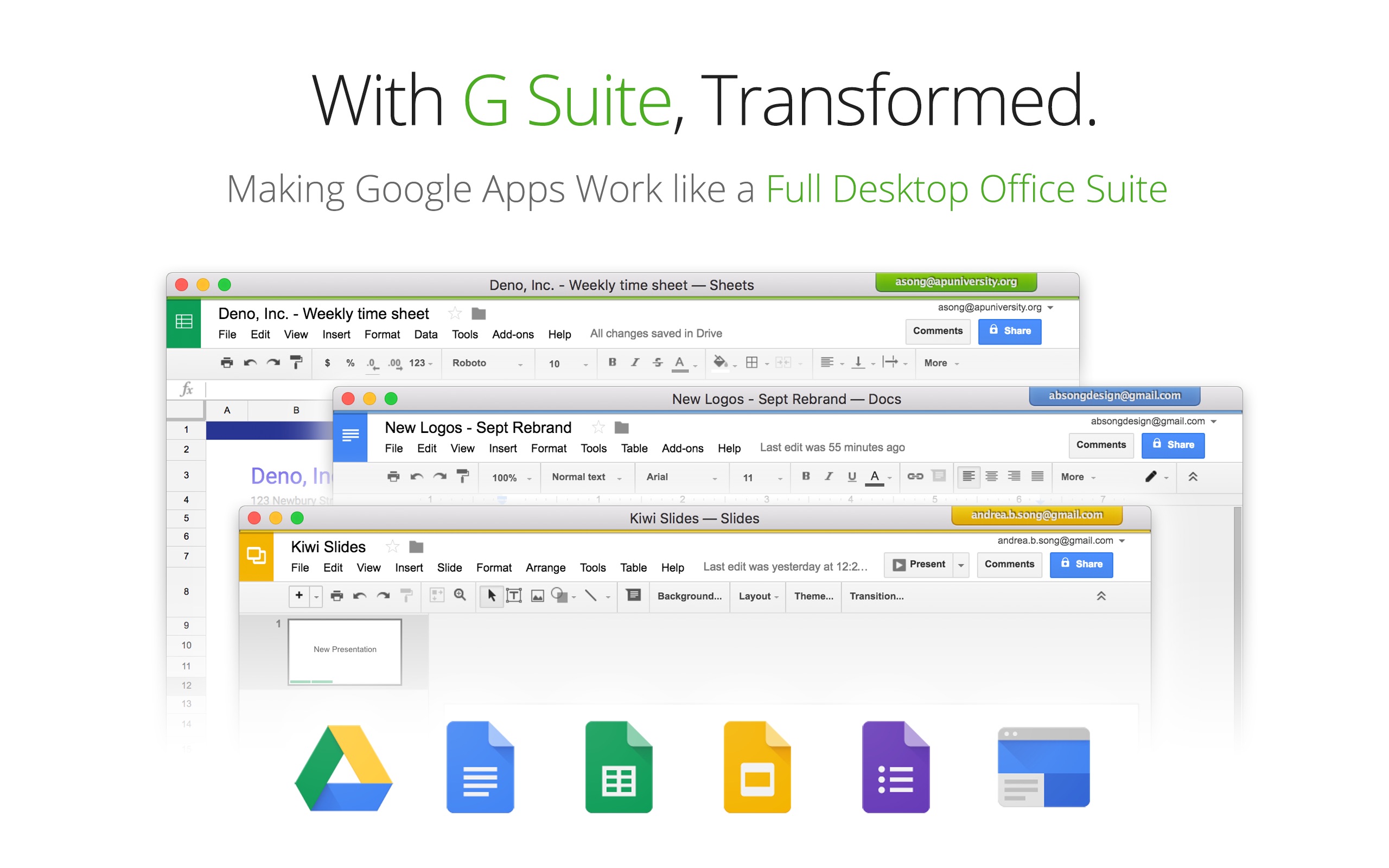Open the Data menu in Sheets

426,334
